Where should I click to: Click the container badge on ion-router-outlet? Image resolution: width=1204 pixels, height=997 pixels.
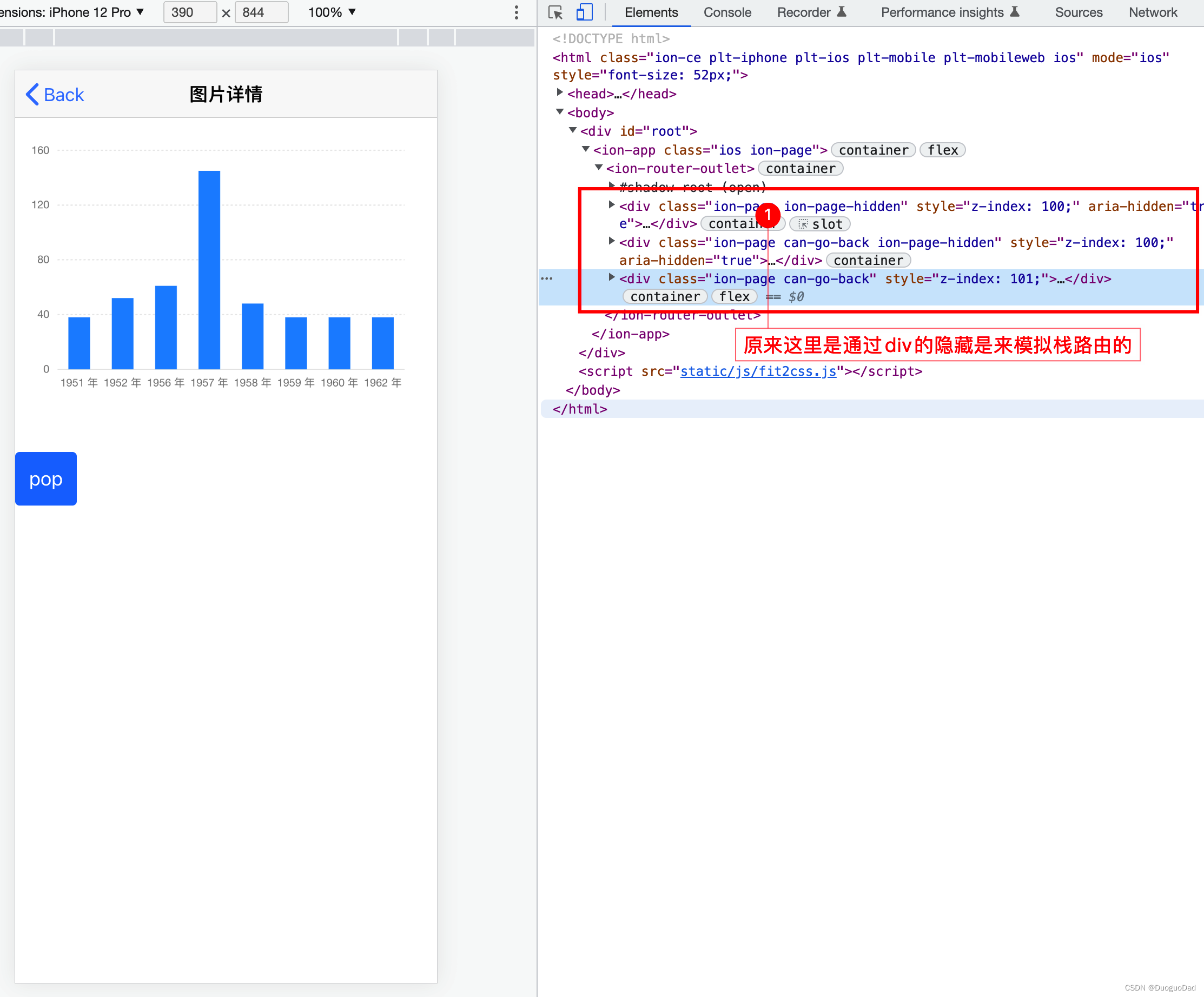(800, 169)
